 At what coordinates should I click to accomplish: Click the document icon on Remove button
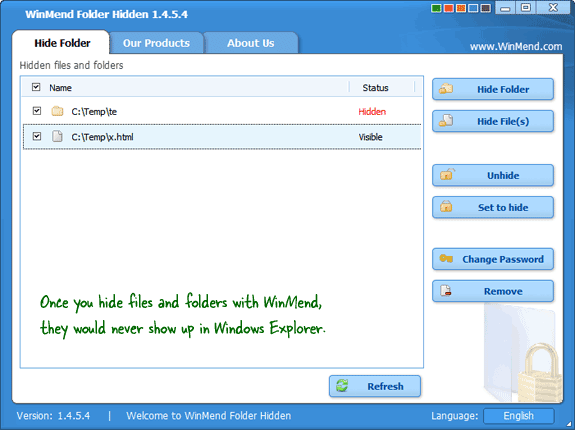(x=446, y=291)
